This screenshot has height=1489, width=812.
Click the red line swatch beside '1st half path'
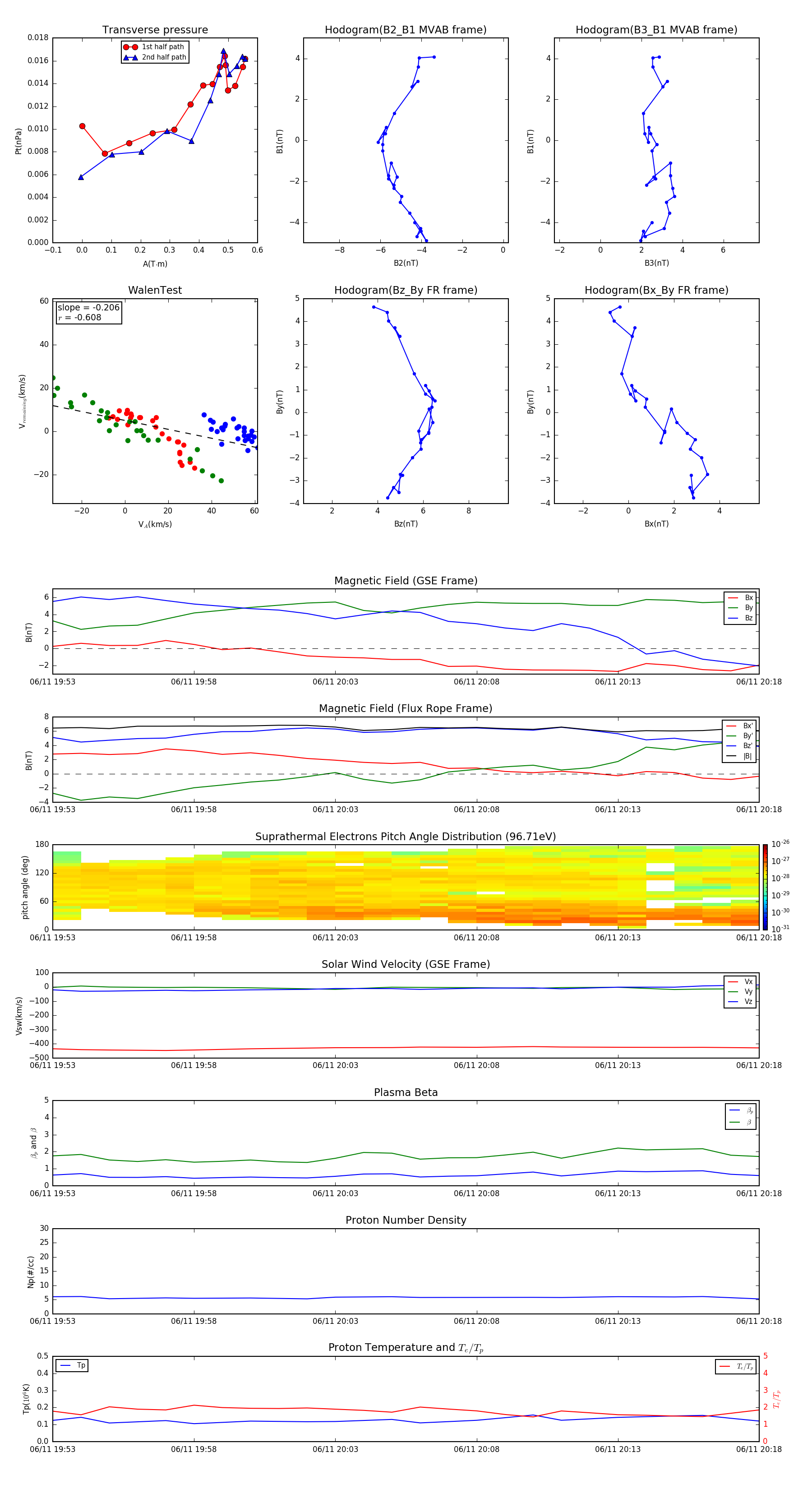pyautogui.click(x=131, y=47)
